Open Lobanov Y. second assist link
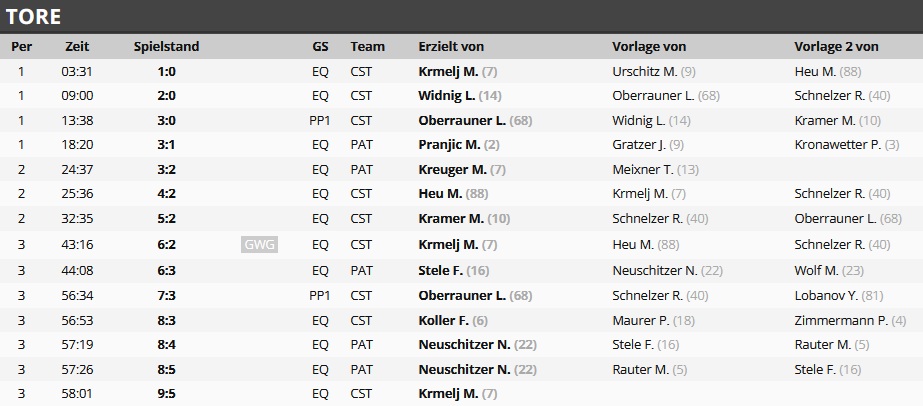This screenshot has width=923, height=406. coord(827,295)
